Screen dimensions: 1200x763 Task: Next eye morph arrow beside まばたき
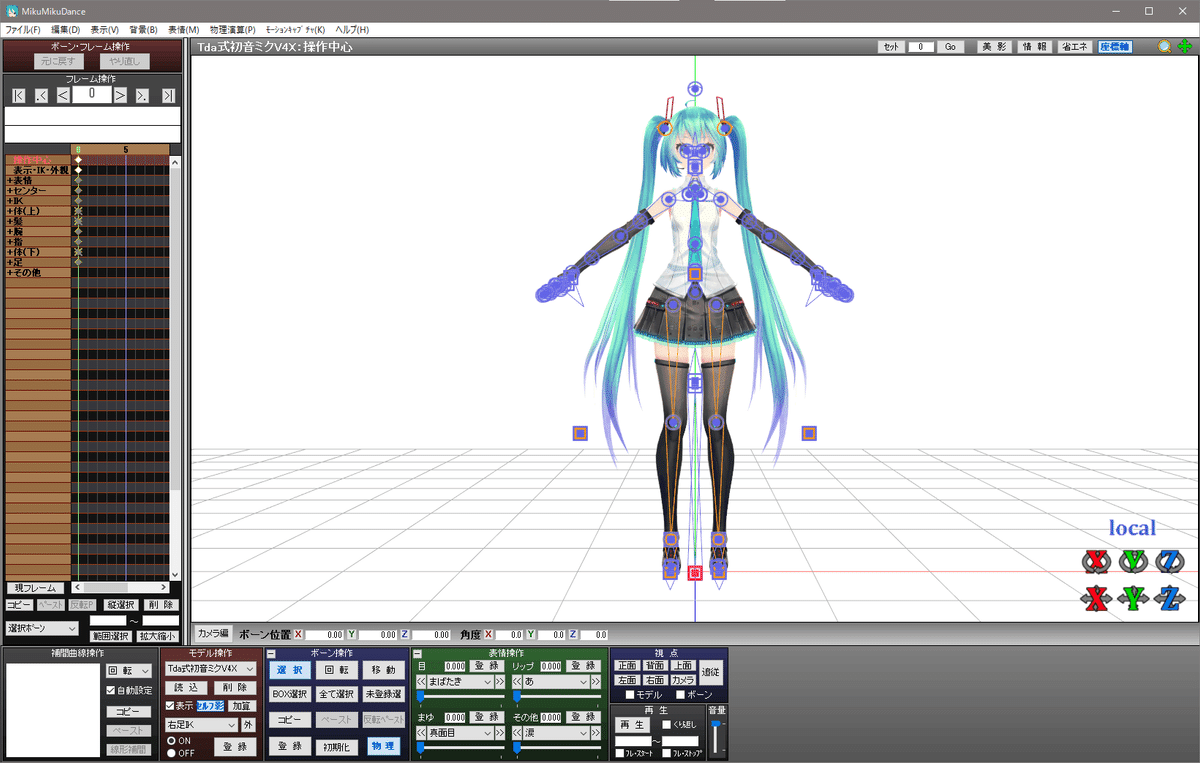coord(500,681)
